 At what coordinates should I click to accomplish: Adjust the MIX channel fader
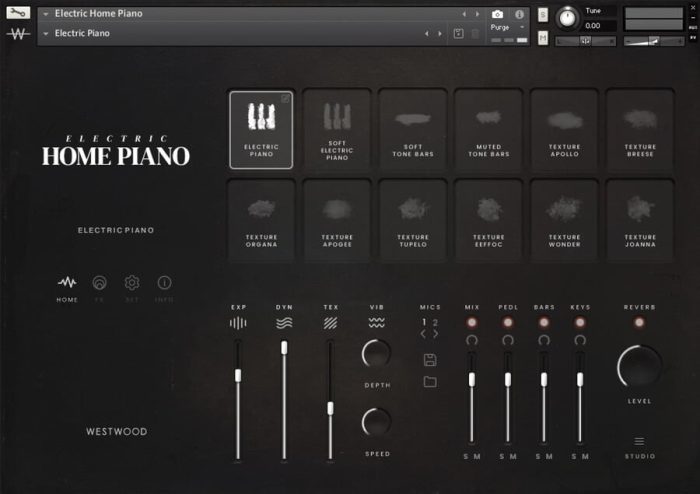pyautogui.click(x=472, y=380)
